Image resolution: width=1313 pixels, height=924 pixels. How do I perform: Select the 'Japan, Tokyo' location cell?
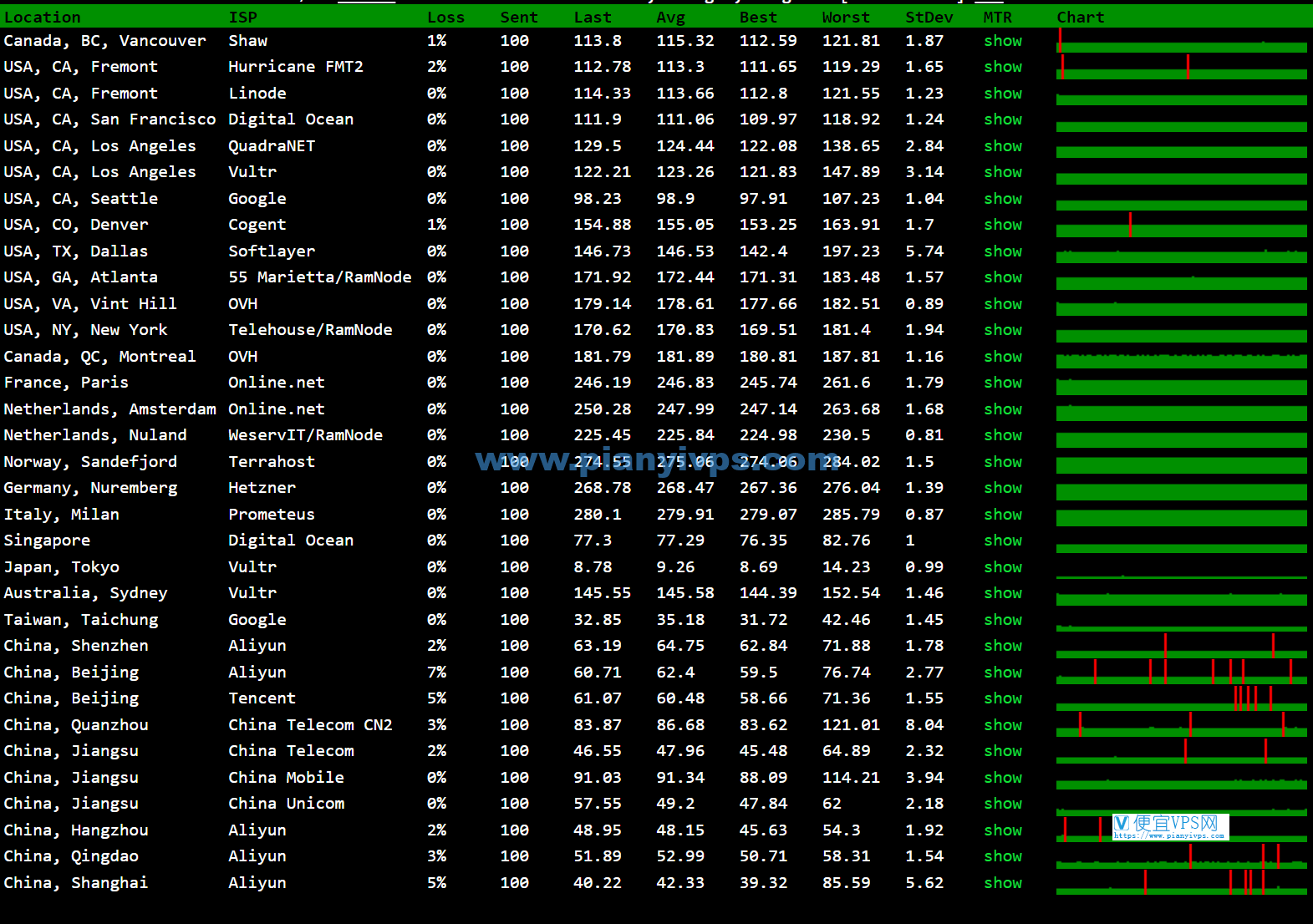pos(62,567)
